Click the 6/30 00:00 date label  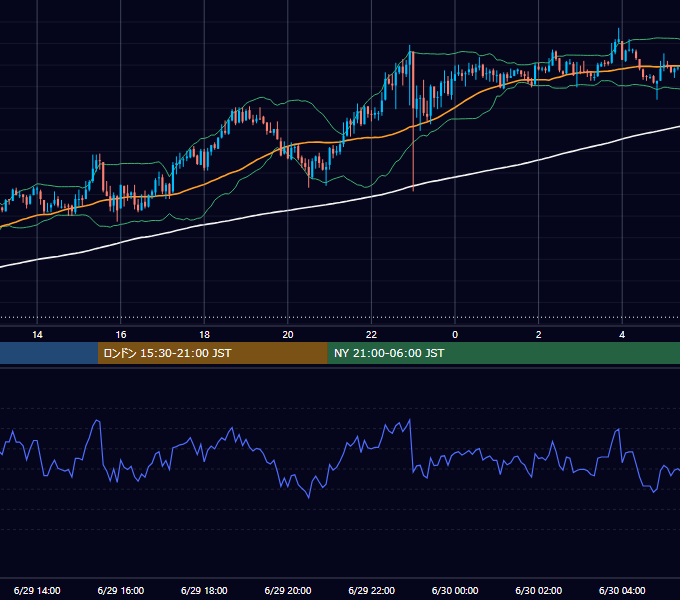tap(455, 590)
